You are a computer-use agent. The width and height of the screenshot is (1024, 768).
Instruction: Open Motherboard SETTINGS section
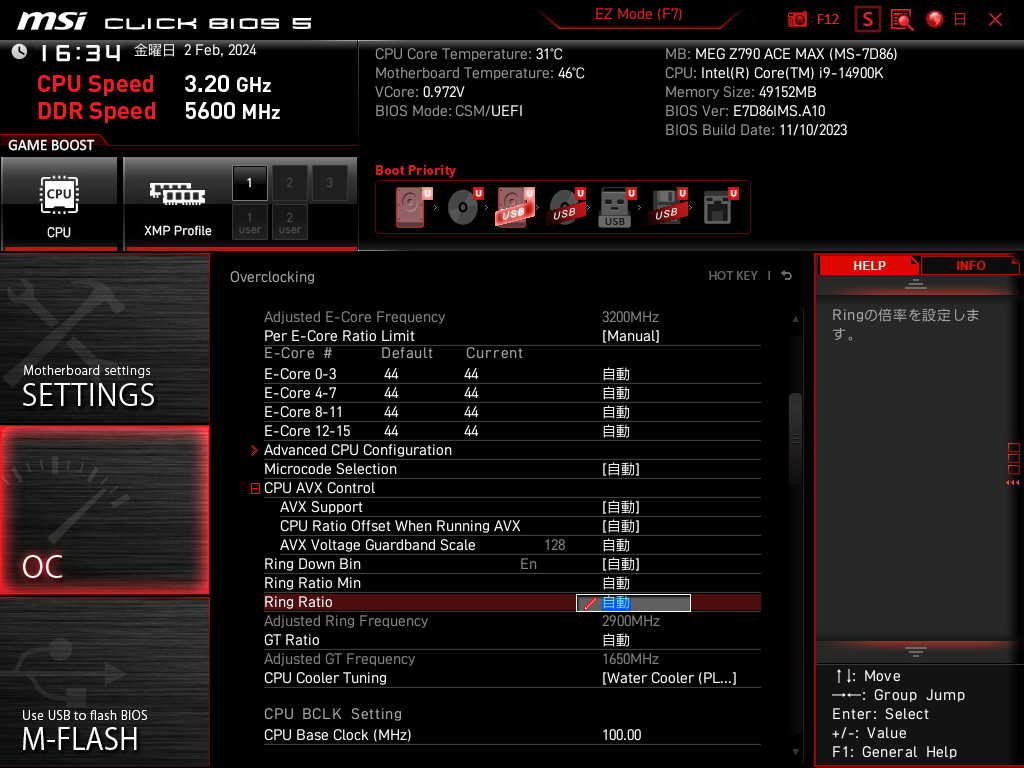[104, 338]
